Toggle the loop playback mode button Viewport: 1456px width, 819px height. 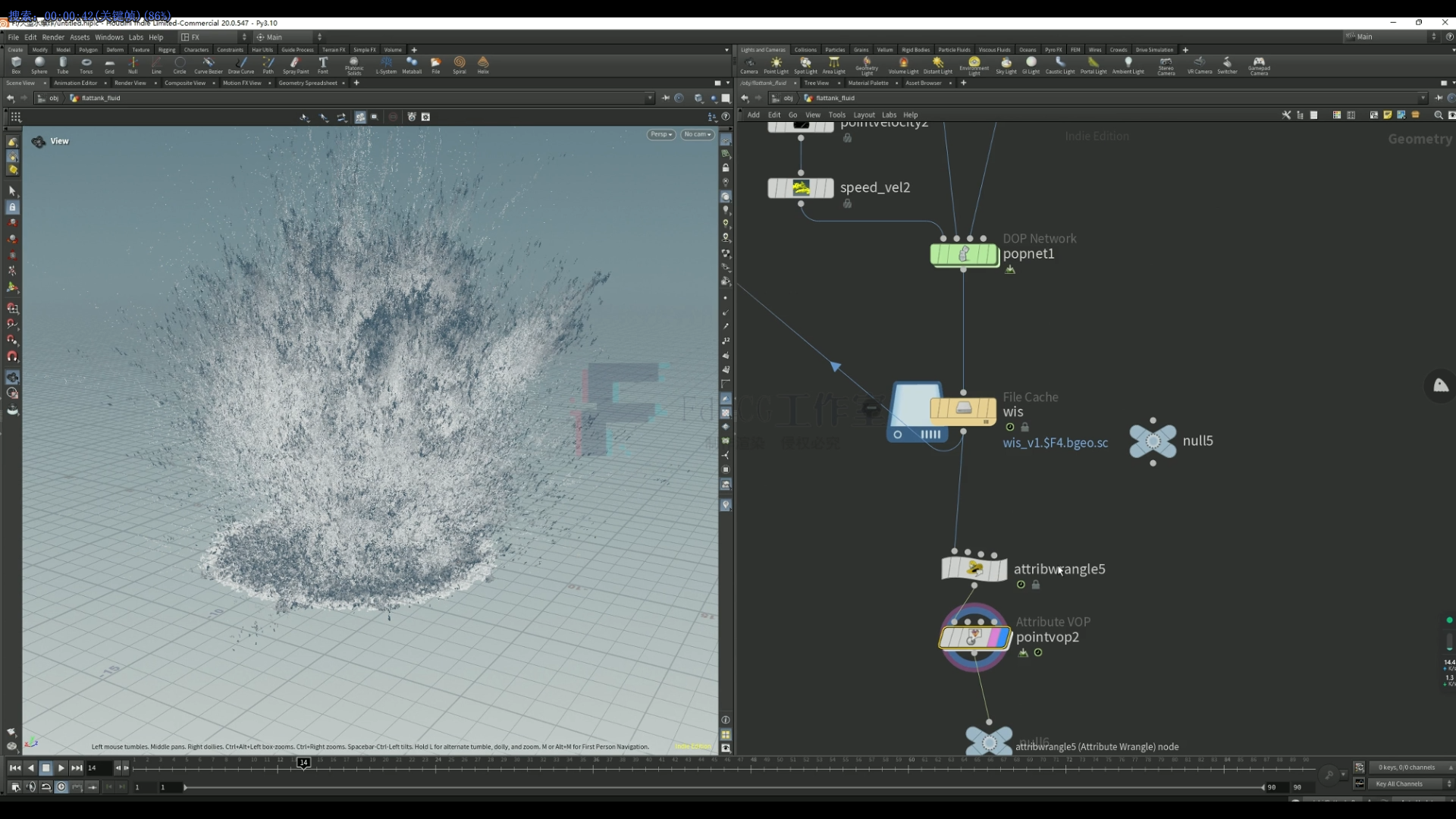[x=45, y=787]
